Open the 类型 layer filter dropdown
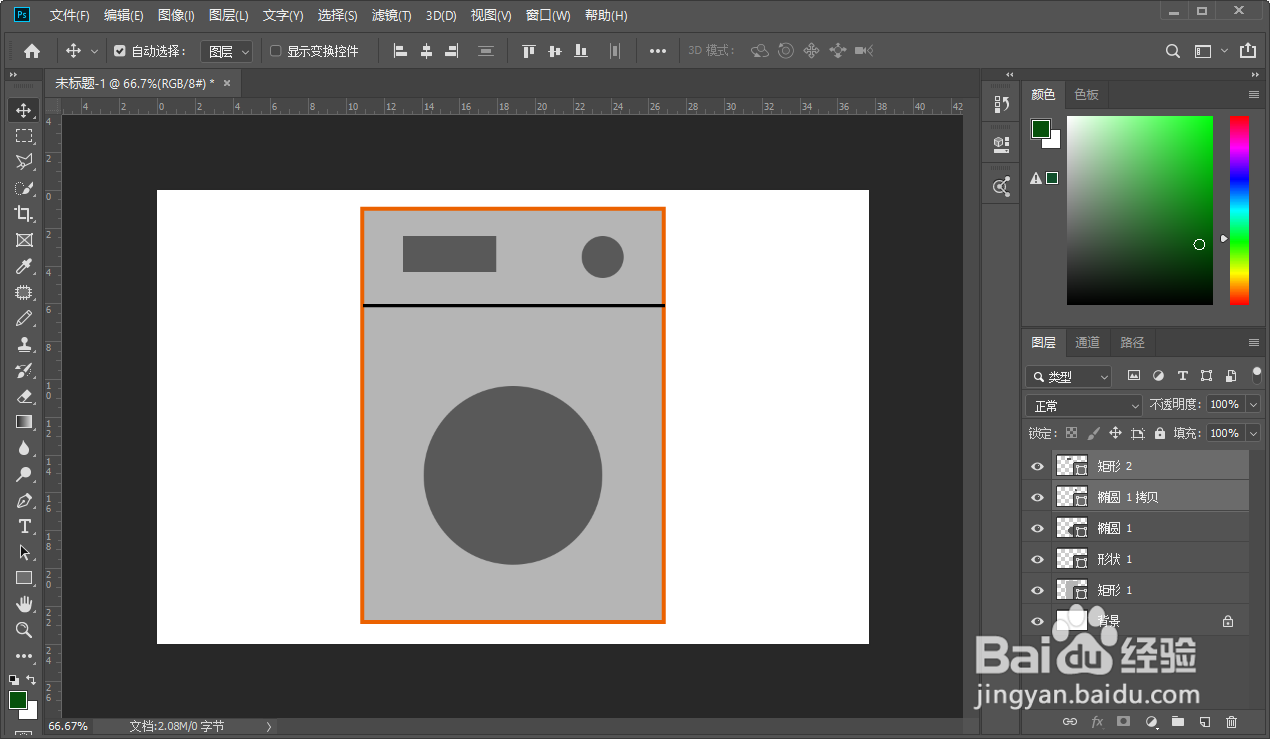 (x=1069, y=376)
